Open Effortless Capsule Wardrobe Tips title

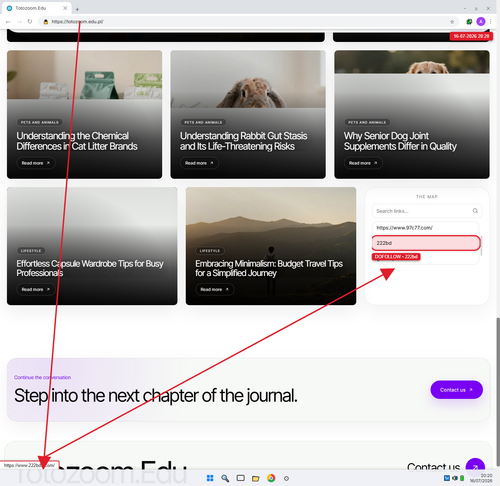pyautogui.click(x=90, y=268)
